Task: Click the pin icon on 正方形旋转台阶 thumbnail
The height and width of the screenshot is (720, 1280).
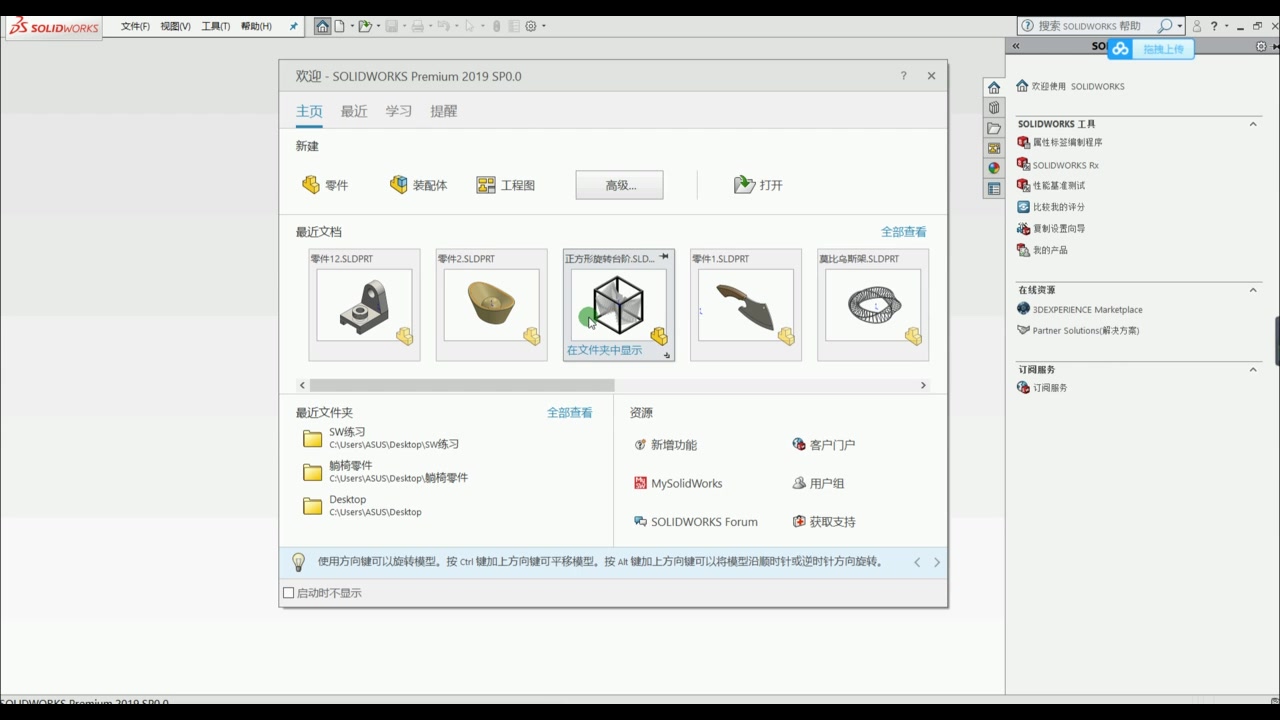Action: tap(664, 257)
